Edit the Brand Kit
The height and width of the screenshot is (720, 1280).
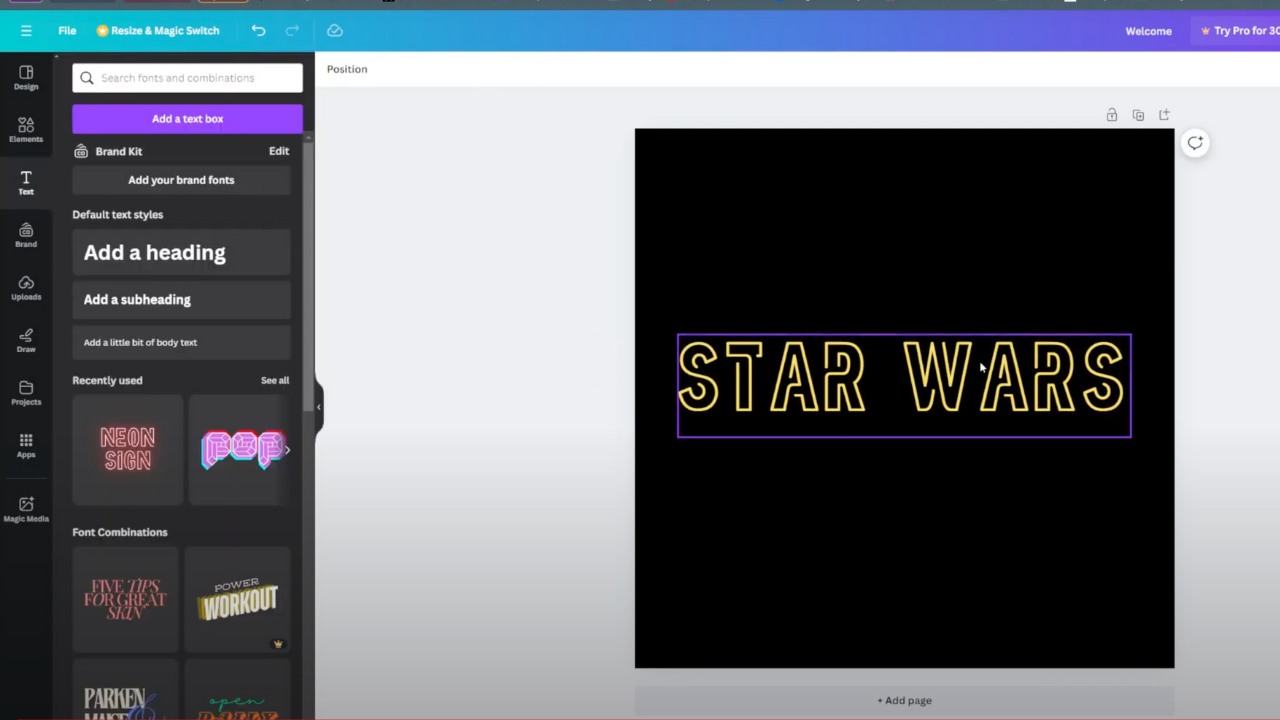point(279,151)
